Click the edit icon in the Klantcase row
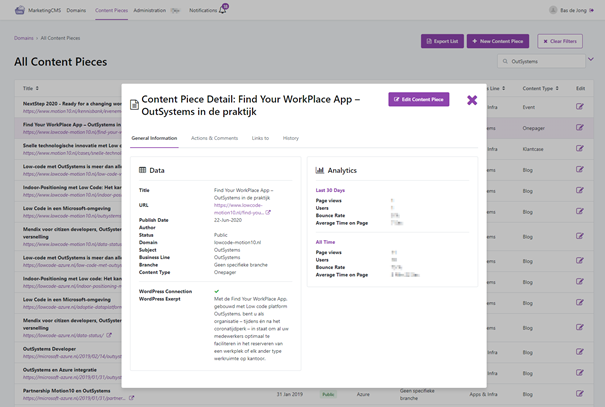 click(x=580, y=149)
